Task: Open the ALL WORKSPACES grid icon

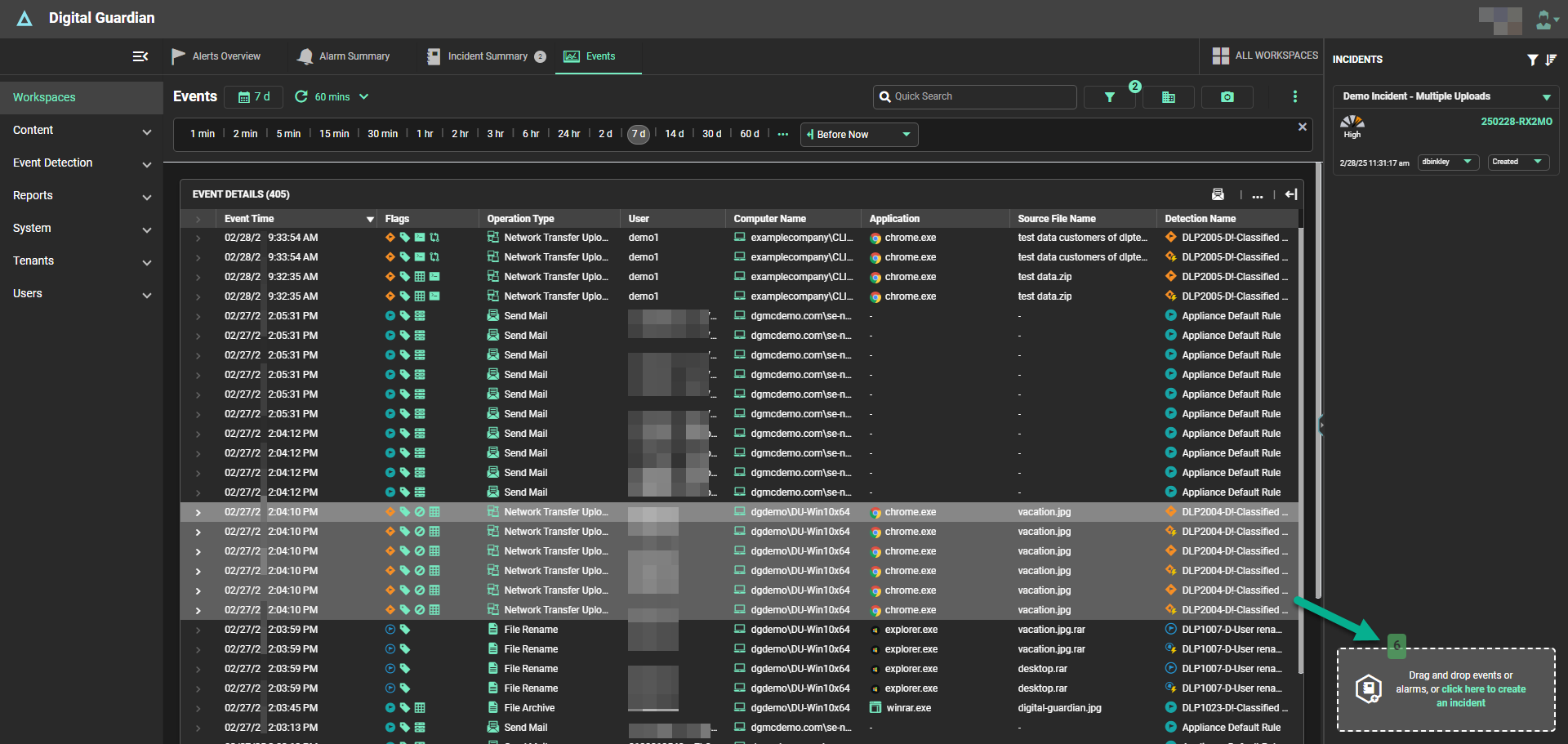Action: (x=1221, y=56)
